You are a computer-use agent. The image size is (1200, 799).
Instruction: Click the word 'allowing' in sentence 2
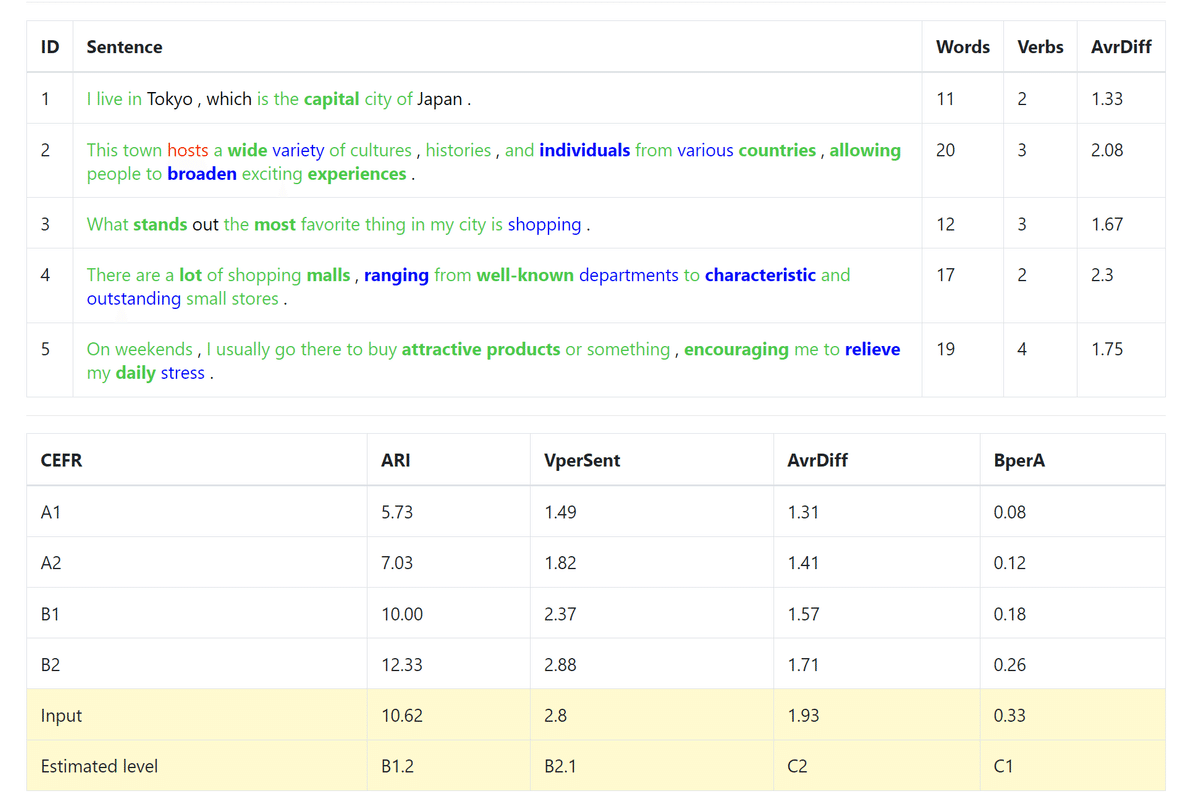(x=865, y=150)
